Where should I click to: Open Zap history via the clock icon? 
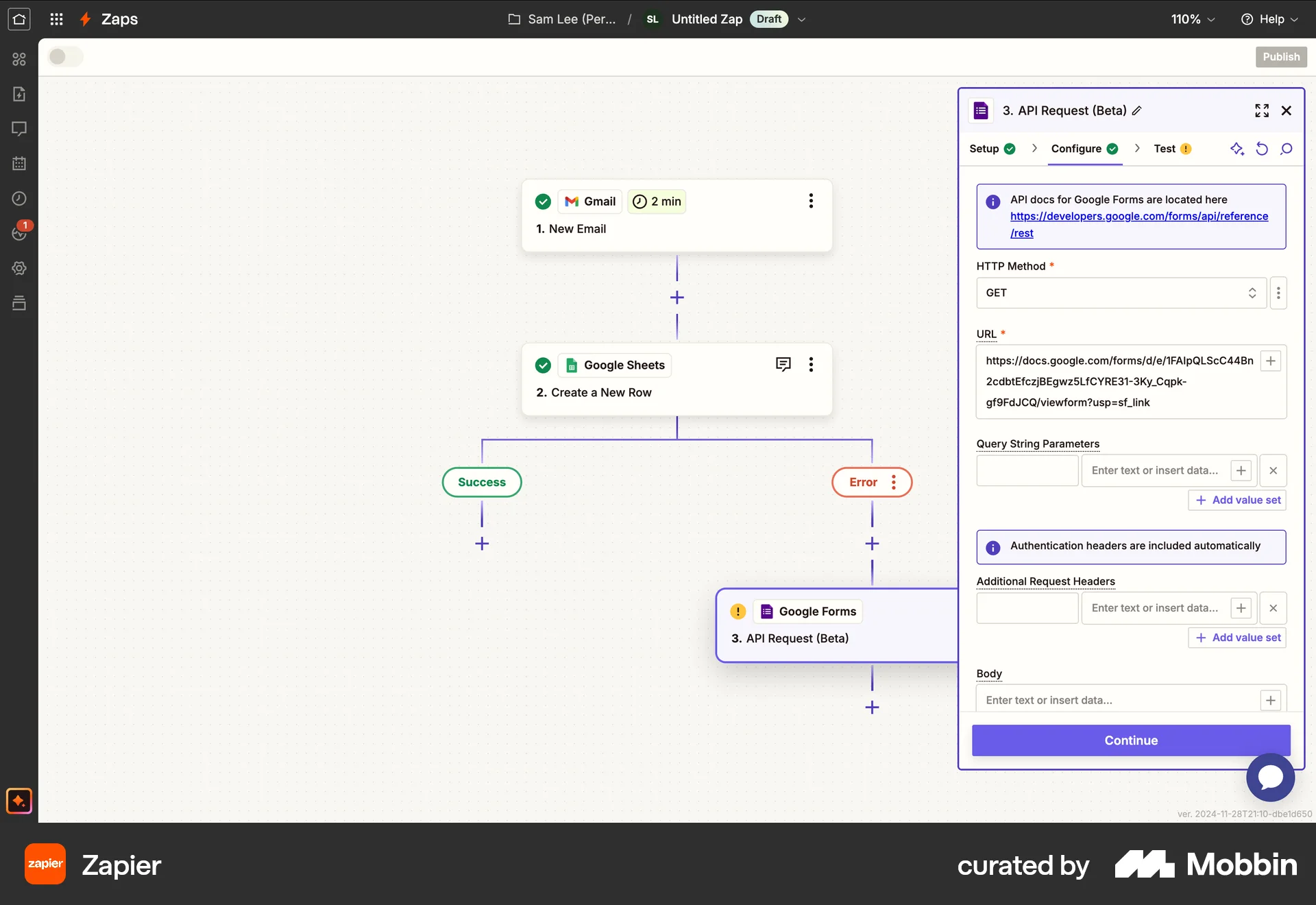point(19,199)
